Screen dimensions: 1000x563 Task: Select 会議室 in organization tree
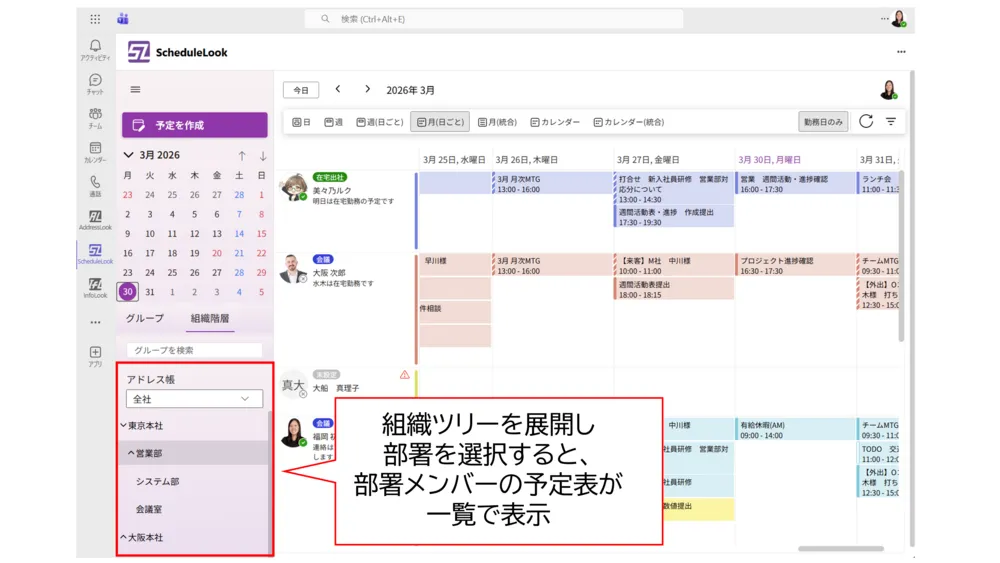[149, 509]
